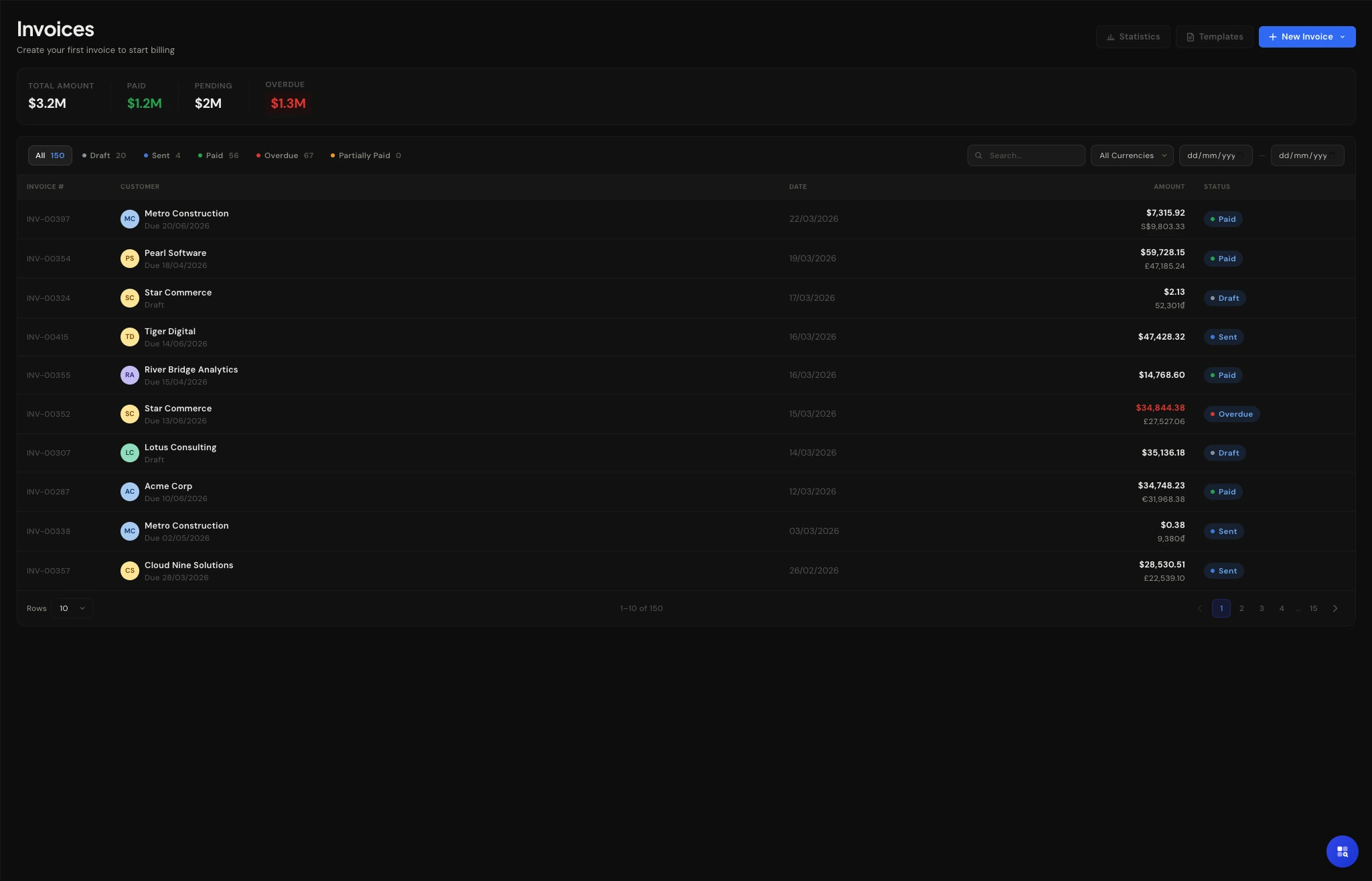This screenshot has height=881, width=1372.
Task: Select the Paid filter tab
Action: pyautogui.click(x=218, y=155)
